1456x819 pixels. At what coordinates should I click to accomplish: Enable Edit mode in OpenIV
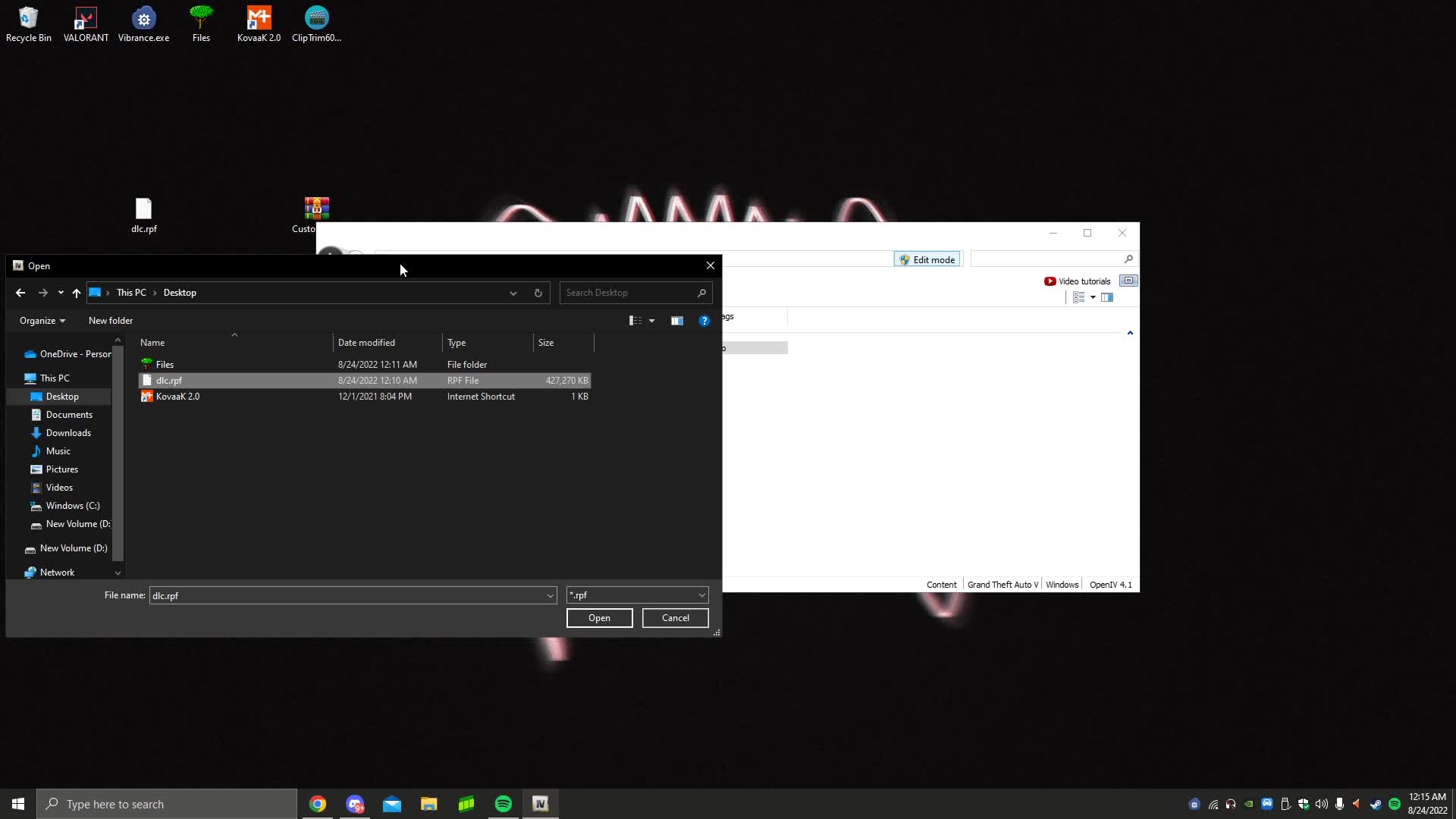927,259
